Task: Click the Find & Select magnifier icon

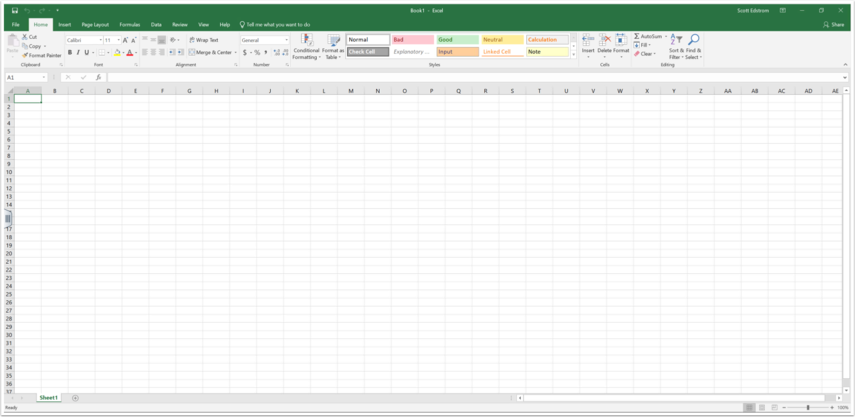Action: click(x=693, y=41)
